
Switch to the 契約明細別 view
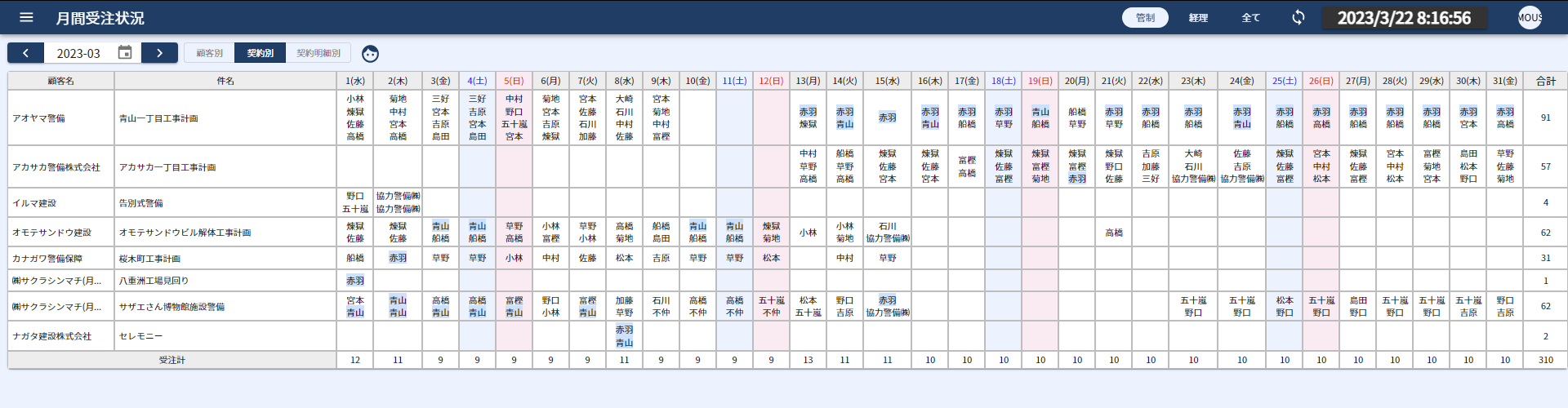pos(318,53)
